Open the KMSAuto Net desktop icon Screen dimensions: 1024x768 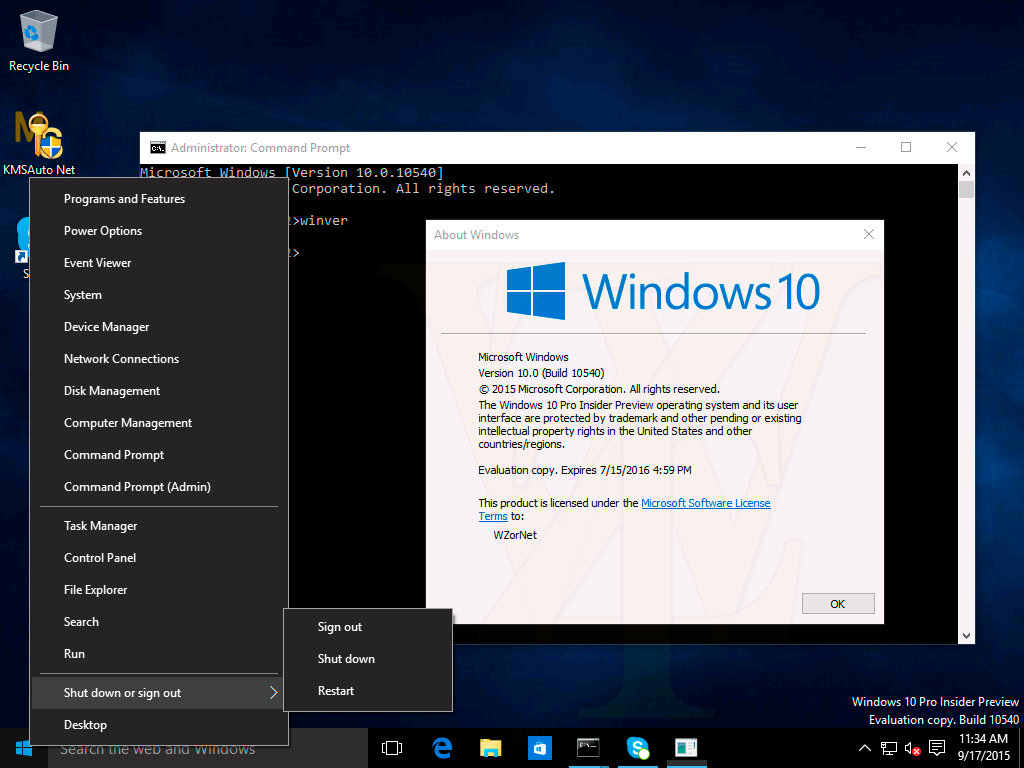click(x=39, y=144)
